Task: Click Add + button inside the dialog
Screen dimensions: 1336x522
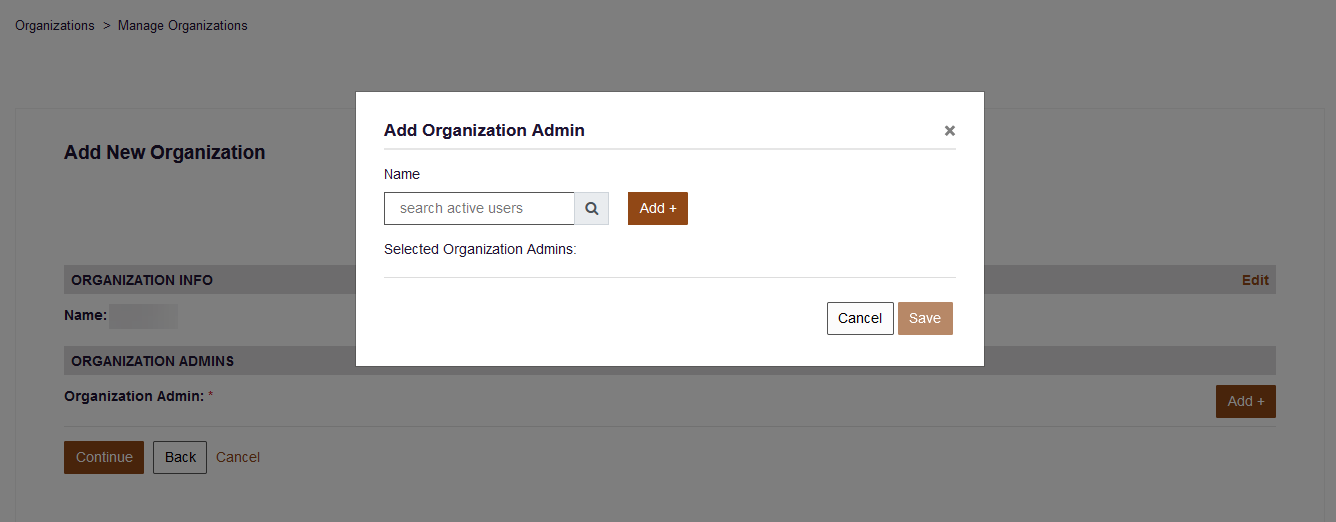Action: tap(658, 209)
